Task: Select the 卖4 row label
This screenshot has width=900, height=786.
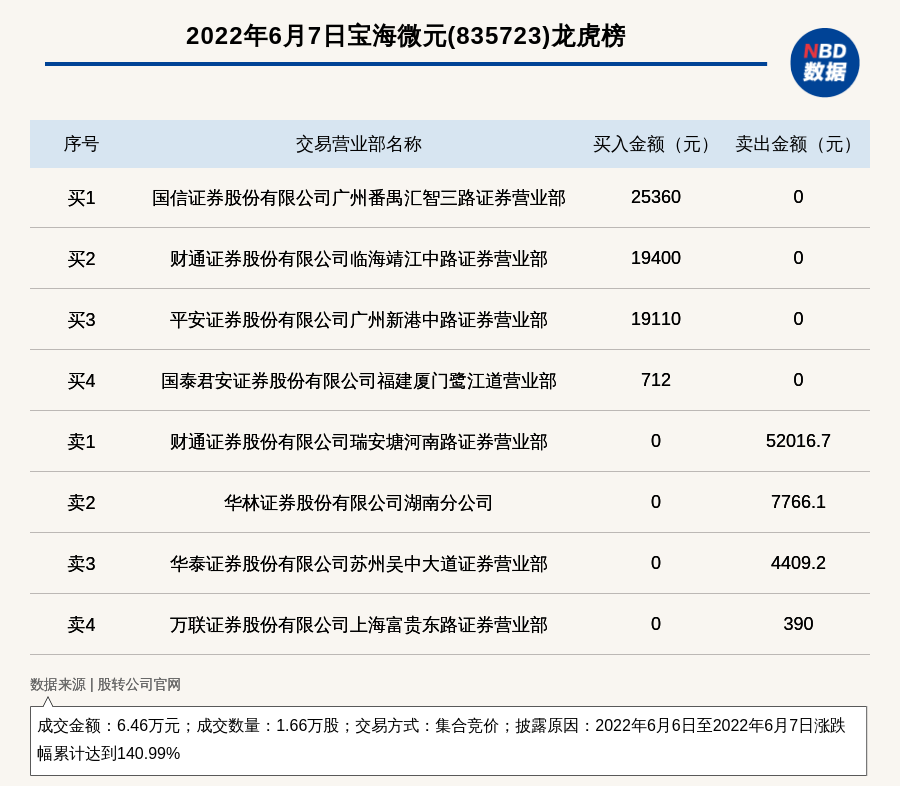Action: click(x=81, y=625)
